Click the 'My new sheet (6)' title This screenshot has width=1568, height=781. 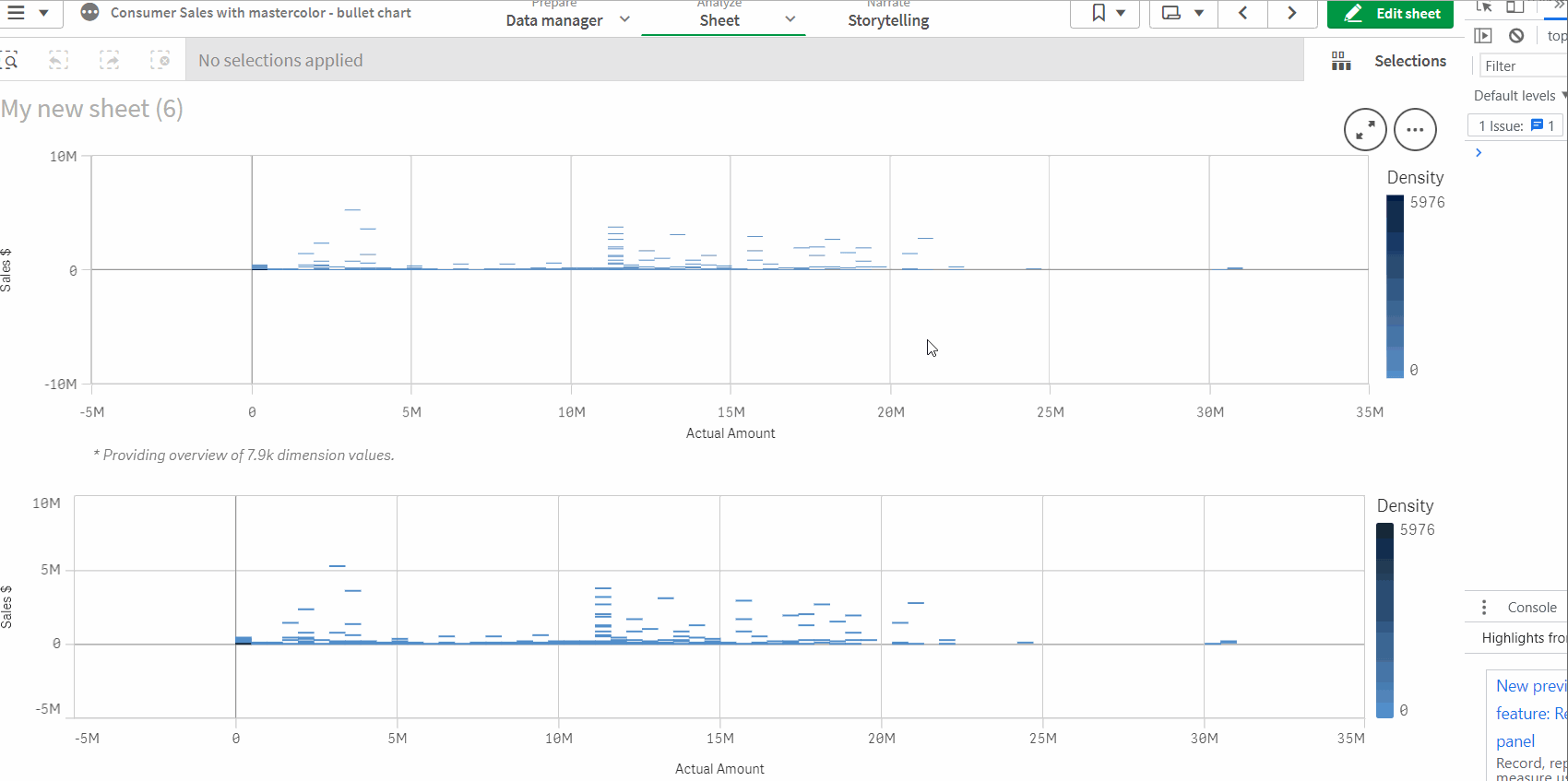(x=92, y=109)
